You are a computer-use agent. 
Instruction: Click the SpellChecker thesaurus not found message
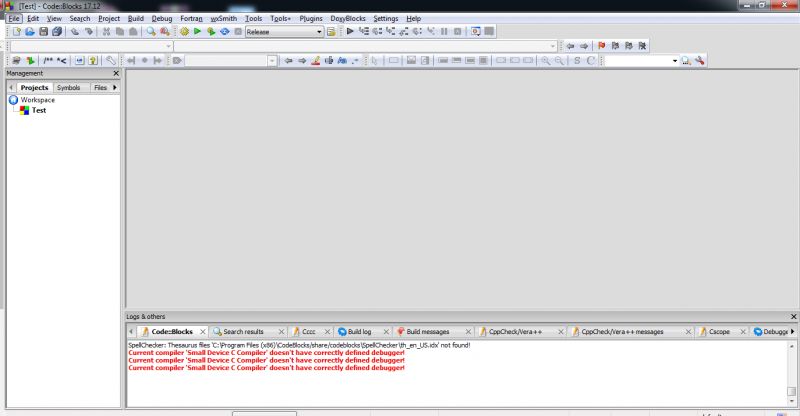point(299,345)
